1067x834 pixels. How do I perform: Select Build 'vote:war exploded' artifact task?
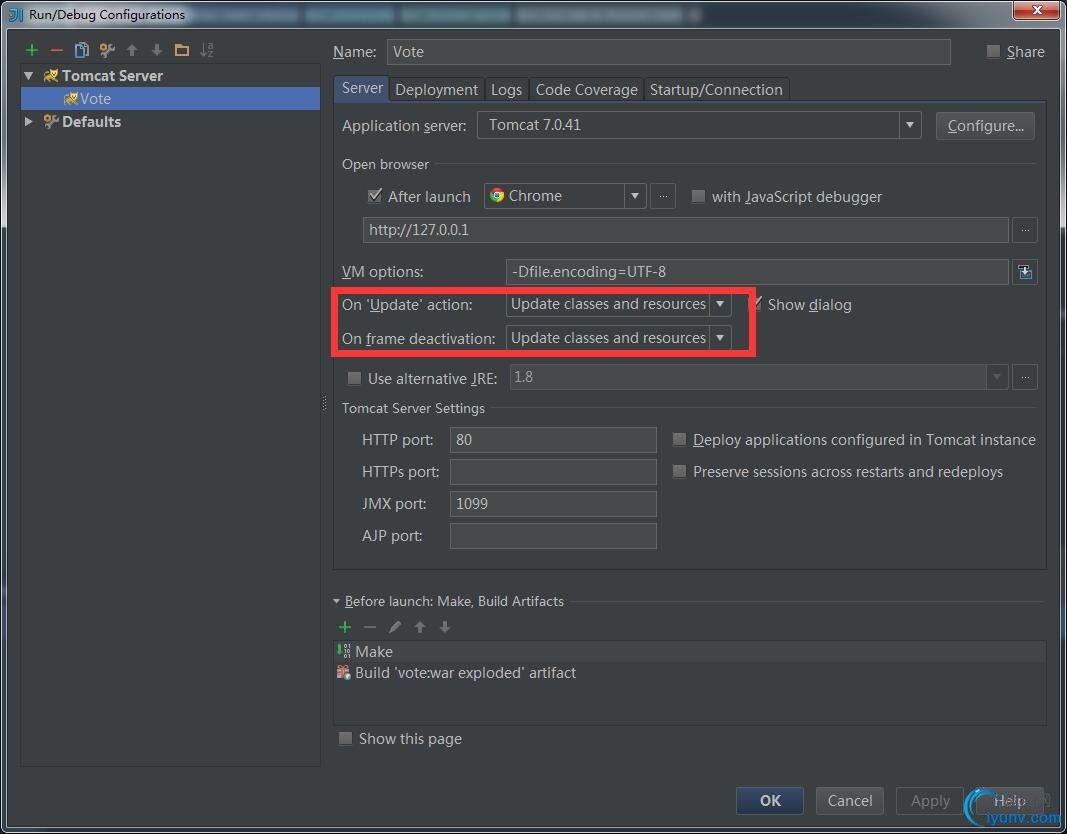[689, 673]
